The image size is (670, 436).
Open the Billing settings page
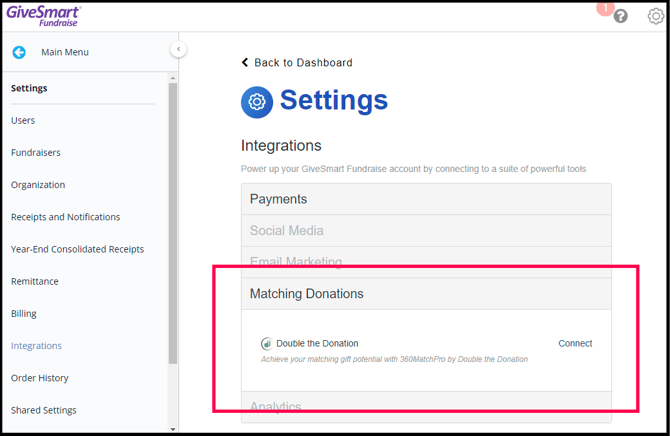tap(24, 313)
